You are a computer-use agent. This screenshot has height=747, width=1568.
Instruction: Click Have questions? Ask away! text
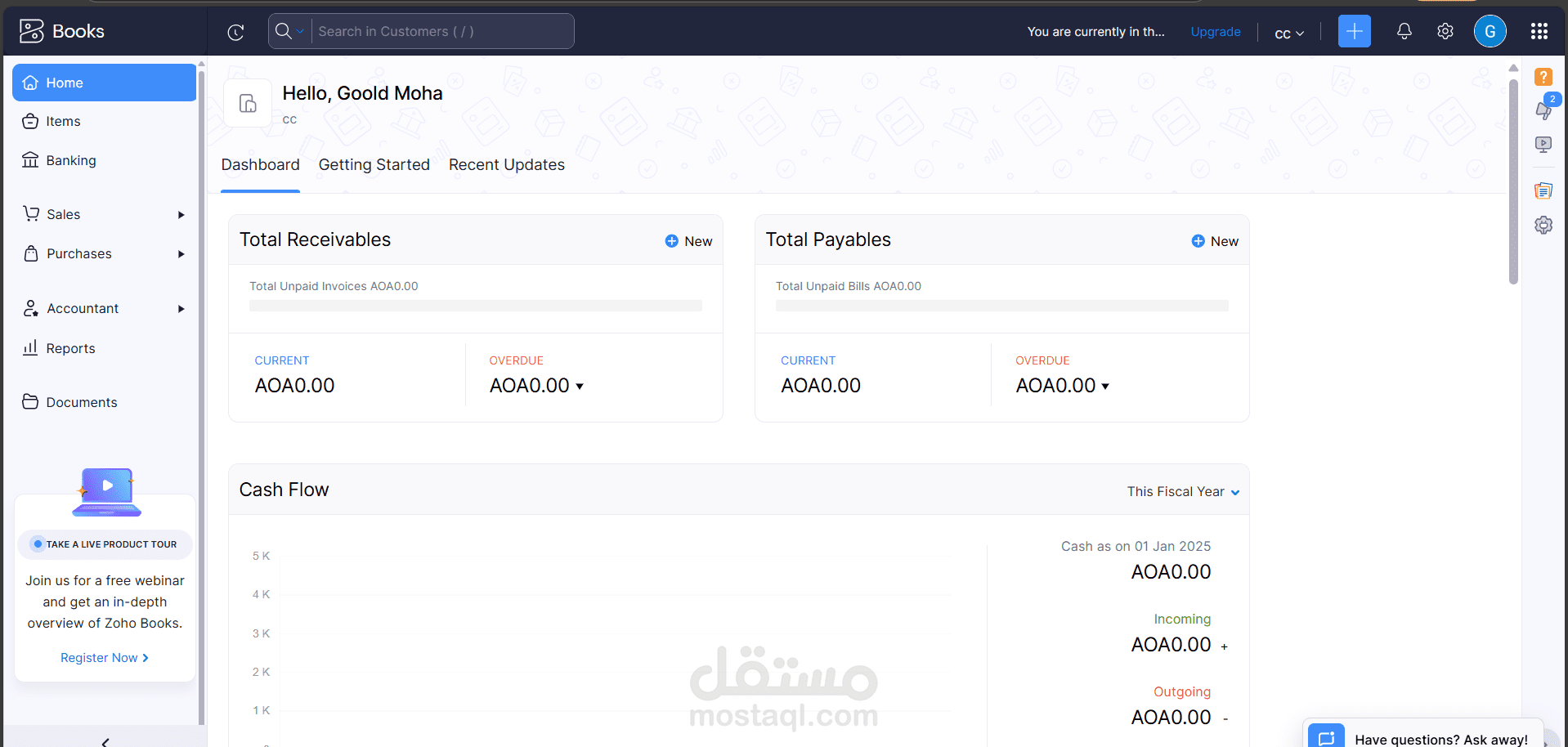1440,740
